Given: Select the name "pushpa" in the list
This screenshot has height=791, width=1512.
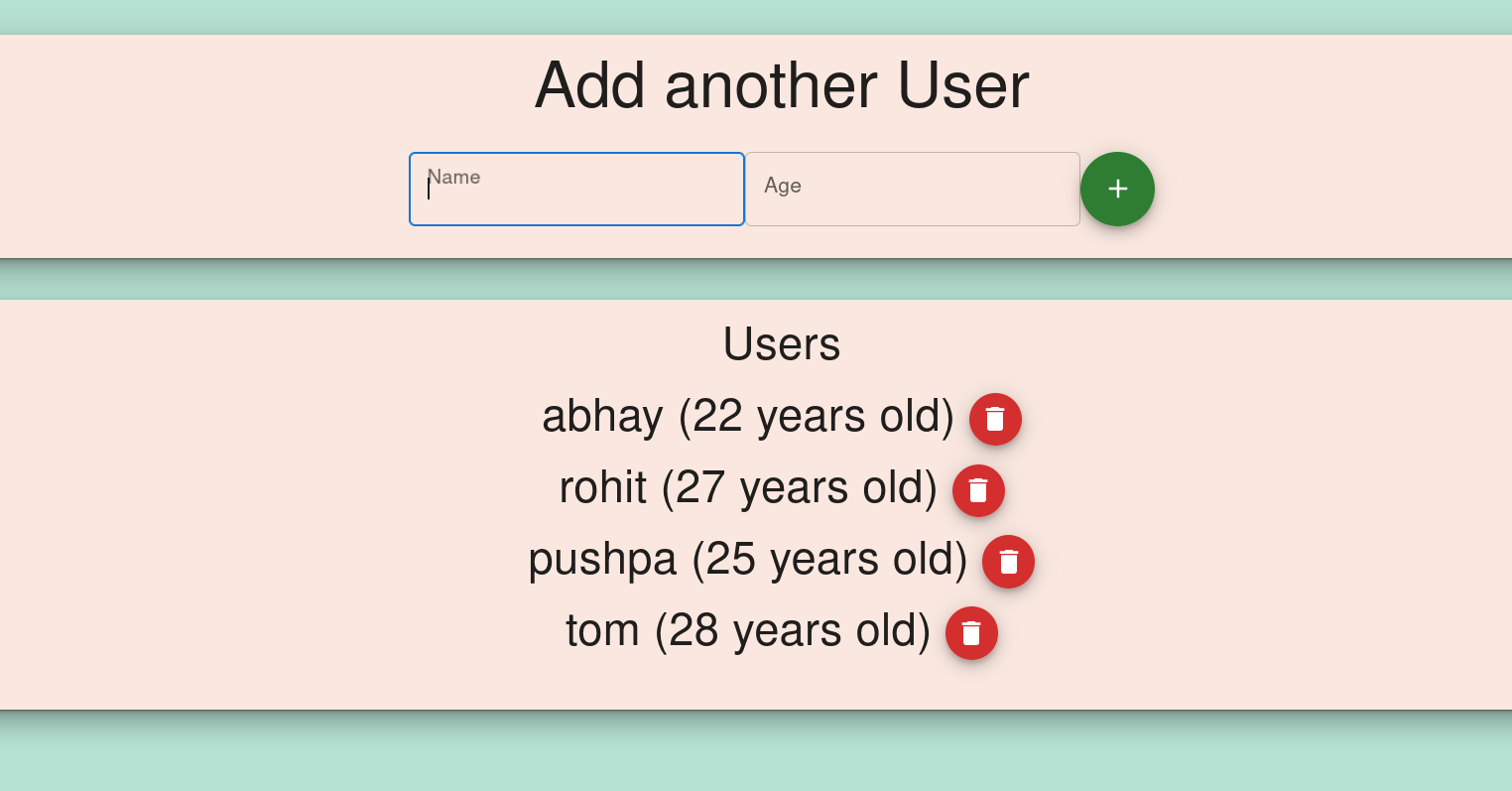Looking at the screenshot, I should point(602,559).
